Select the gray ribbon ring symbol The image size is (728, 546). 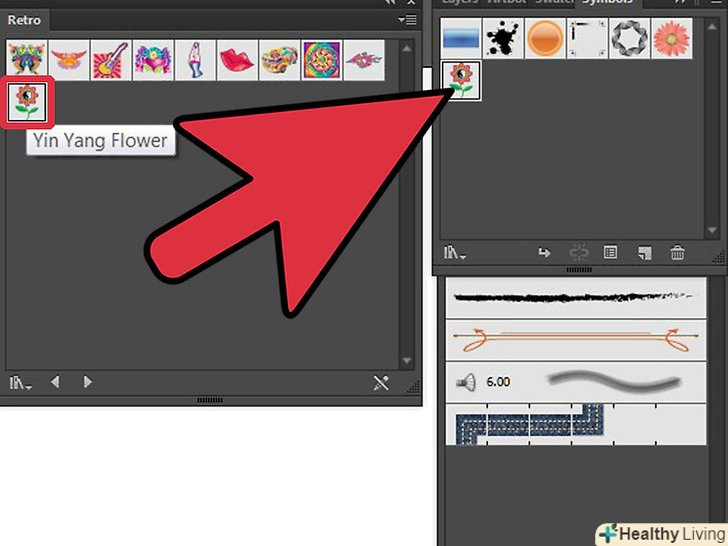[x=630, y=38]
